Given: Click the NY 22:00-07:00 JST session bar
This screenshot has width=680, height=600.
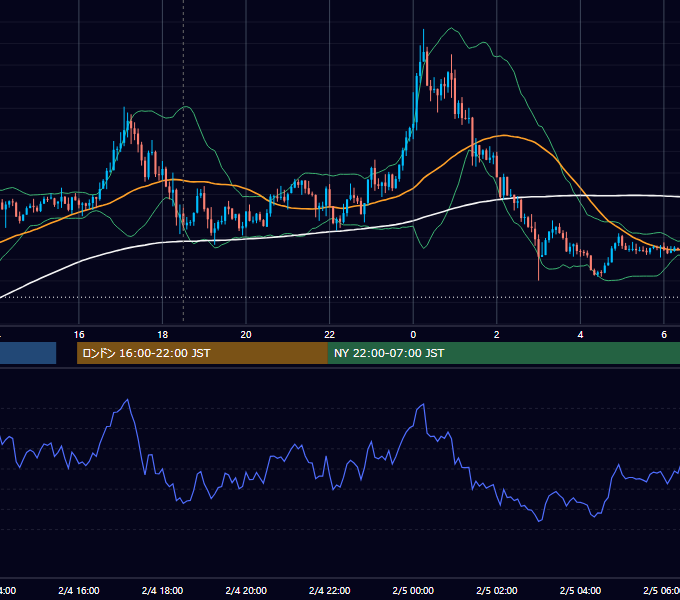Looking at the screenshot, I should tap(503, 353).
